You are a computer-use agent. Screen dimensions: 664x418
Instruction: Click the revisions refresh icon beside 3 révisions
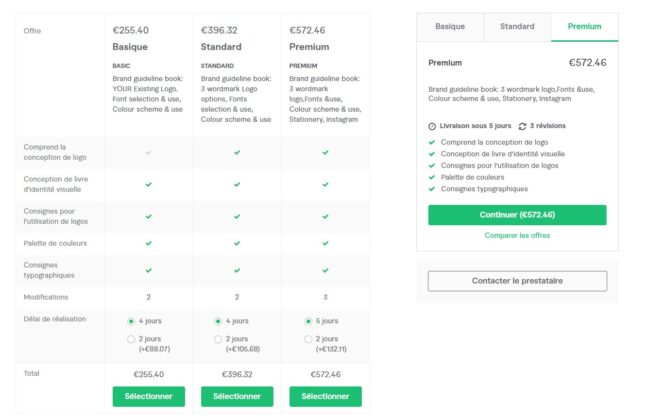(522, 127)
